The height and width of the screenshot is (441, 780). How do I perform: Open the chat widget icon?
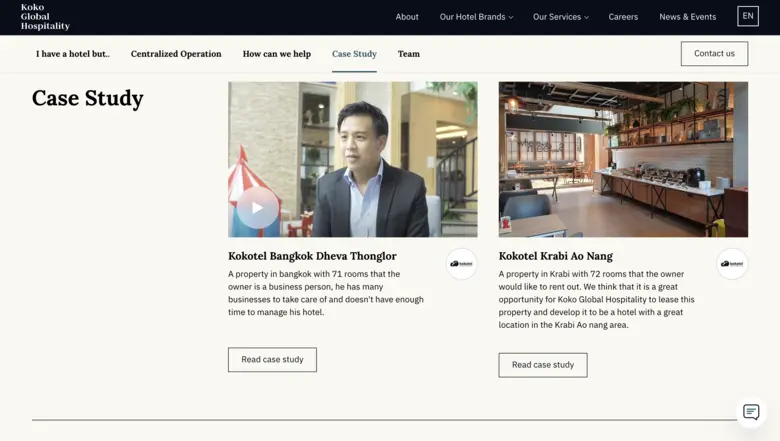point(751,412)
